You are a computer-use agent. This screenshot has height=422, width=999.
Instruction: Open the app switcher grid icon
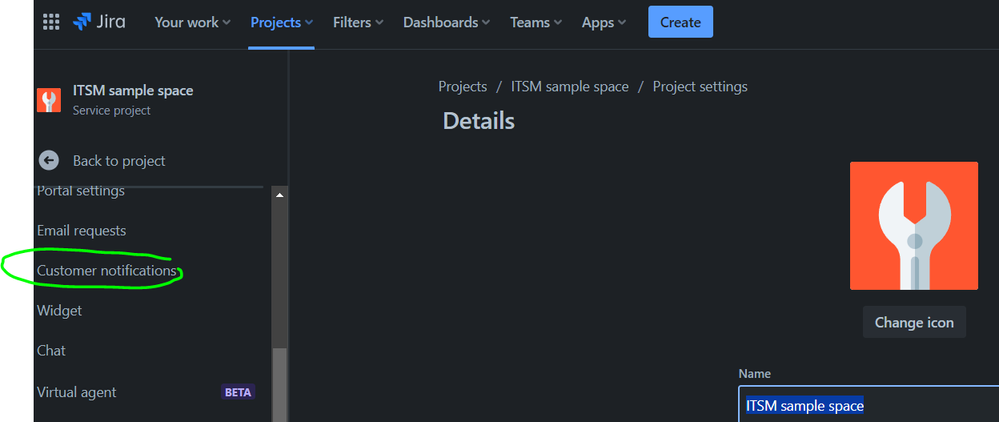click(x=50, y=22)
